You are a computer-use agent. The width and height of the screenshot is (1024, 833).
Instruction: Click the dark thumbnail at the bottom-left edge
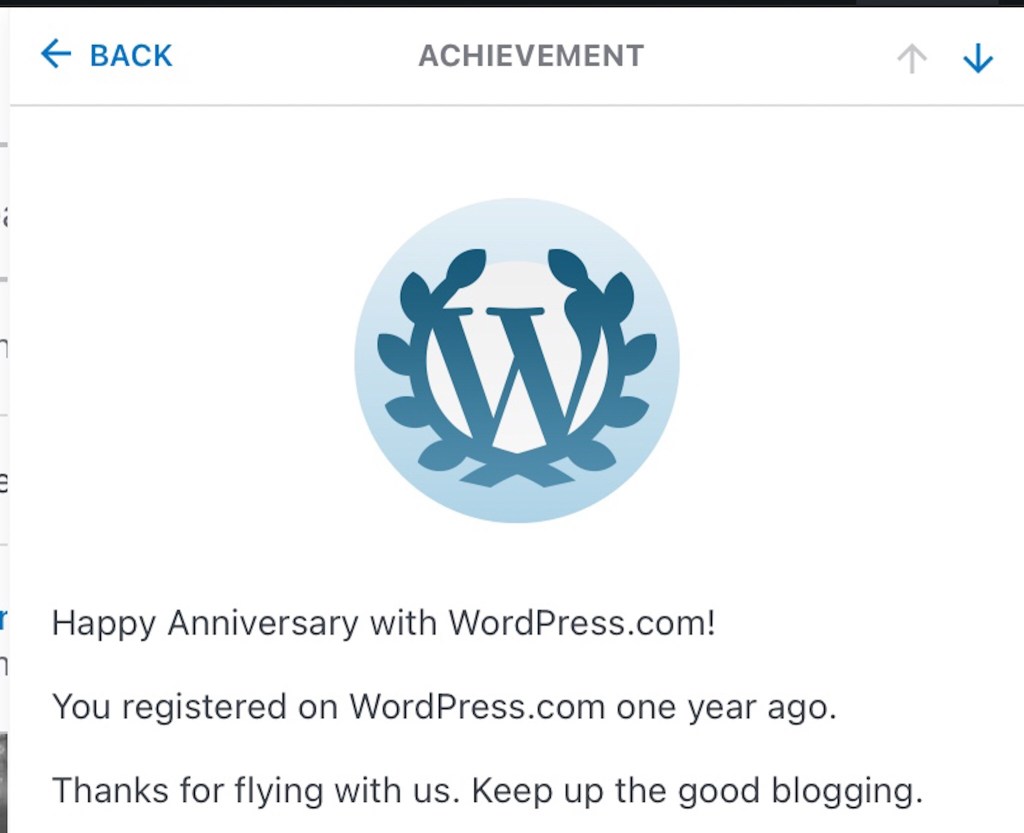tap(4, 780)
